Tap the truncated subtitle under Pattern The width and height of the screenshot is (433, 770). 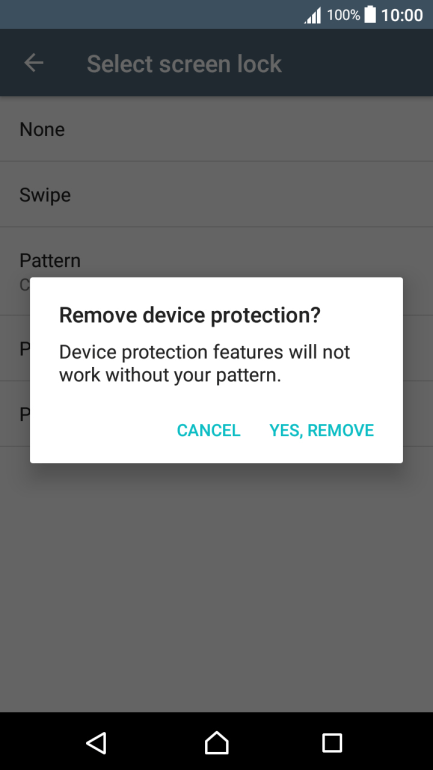click(x=24, y=285)
